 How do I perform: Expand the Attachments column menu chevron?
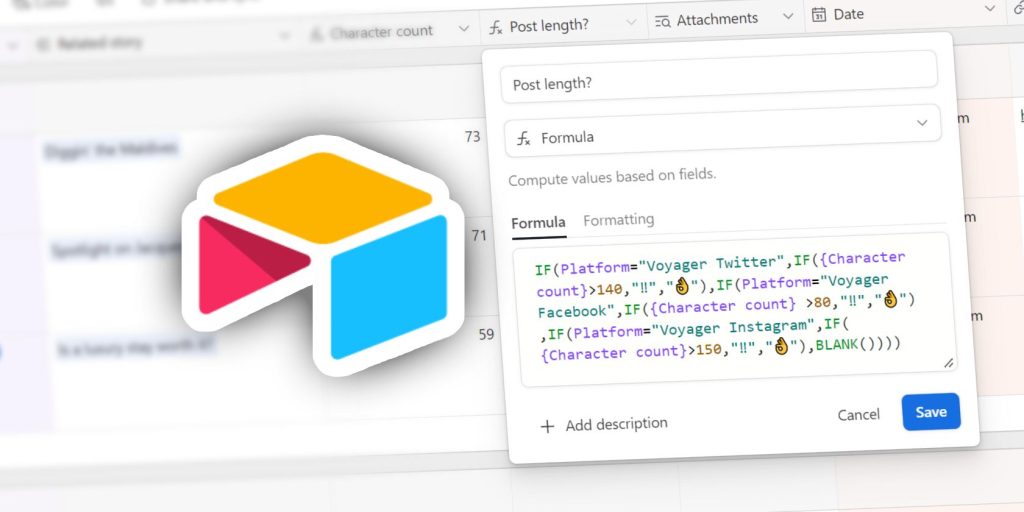(x=788, y=17)
